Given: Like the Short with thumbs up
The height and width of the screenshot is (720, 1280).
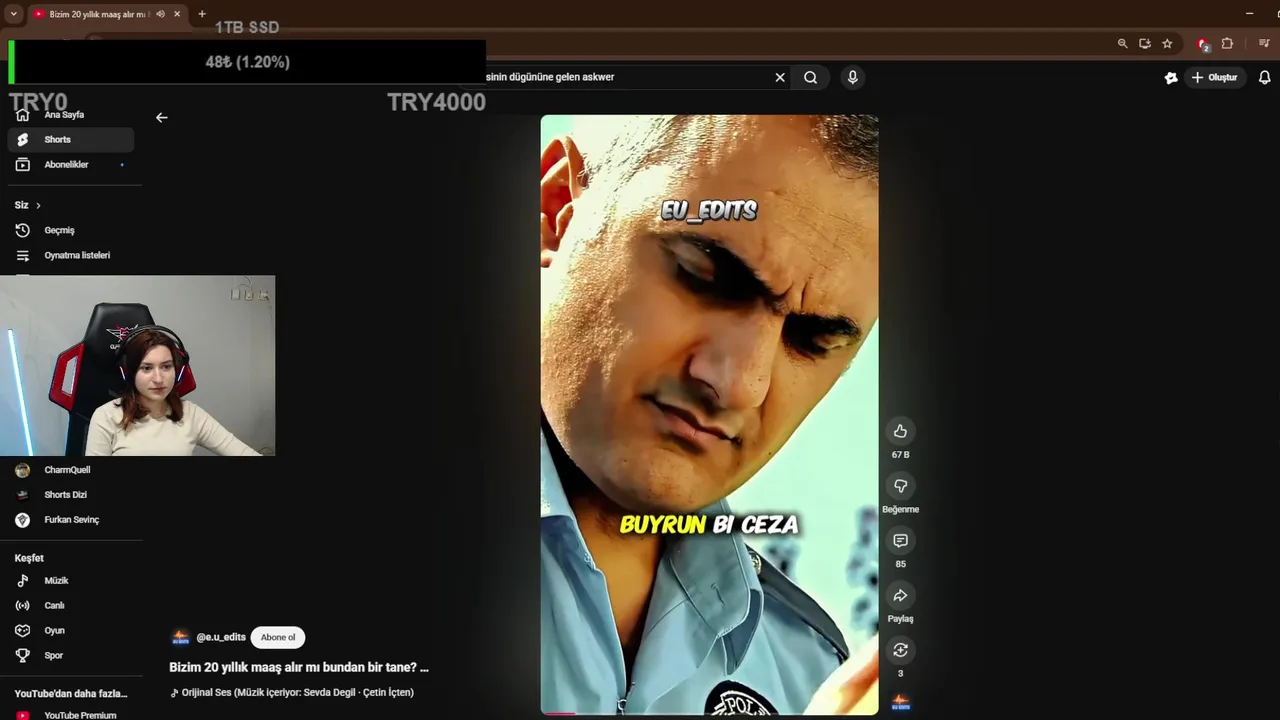Looking at the screenshot, I should 900,431.
